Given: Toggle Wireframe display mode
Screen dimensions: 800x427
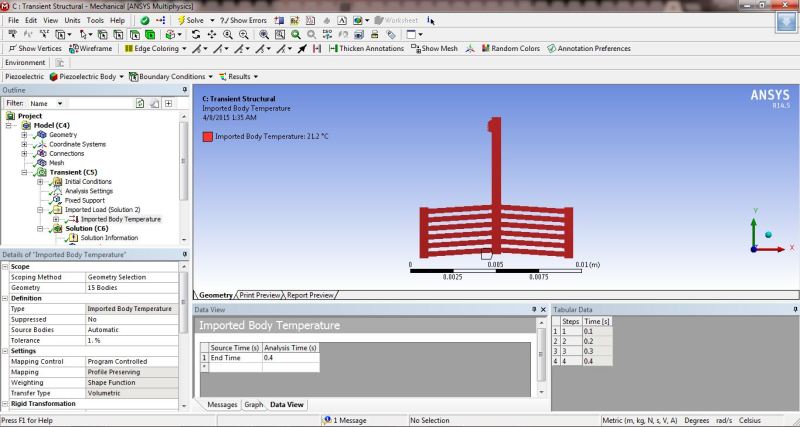Looking at the screenshot, I should pos(90,48).
